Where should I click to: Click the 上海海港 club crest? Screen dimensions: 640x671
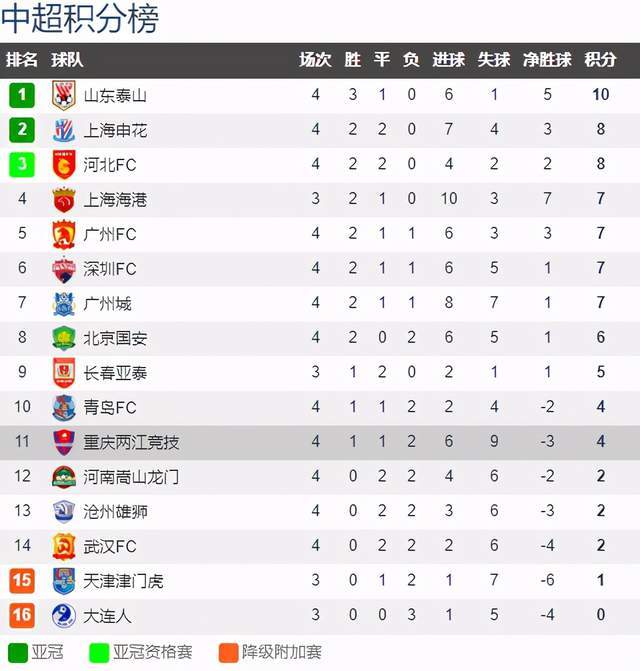coord(64,200)
